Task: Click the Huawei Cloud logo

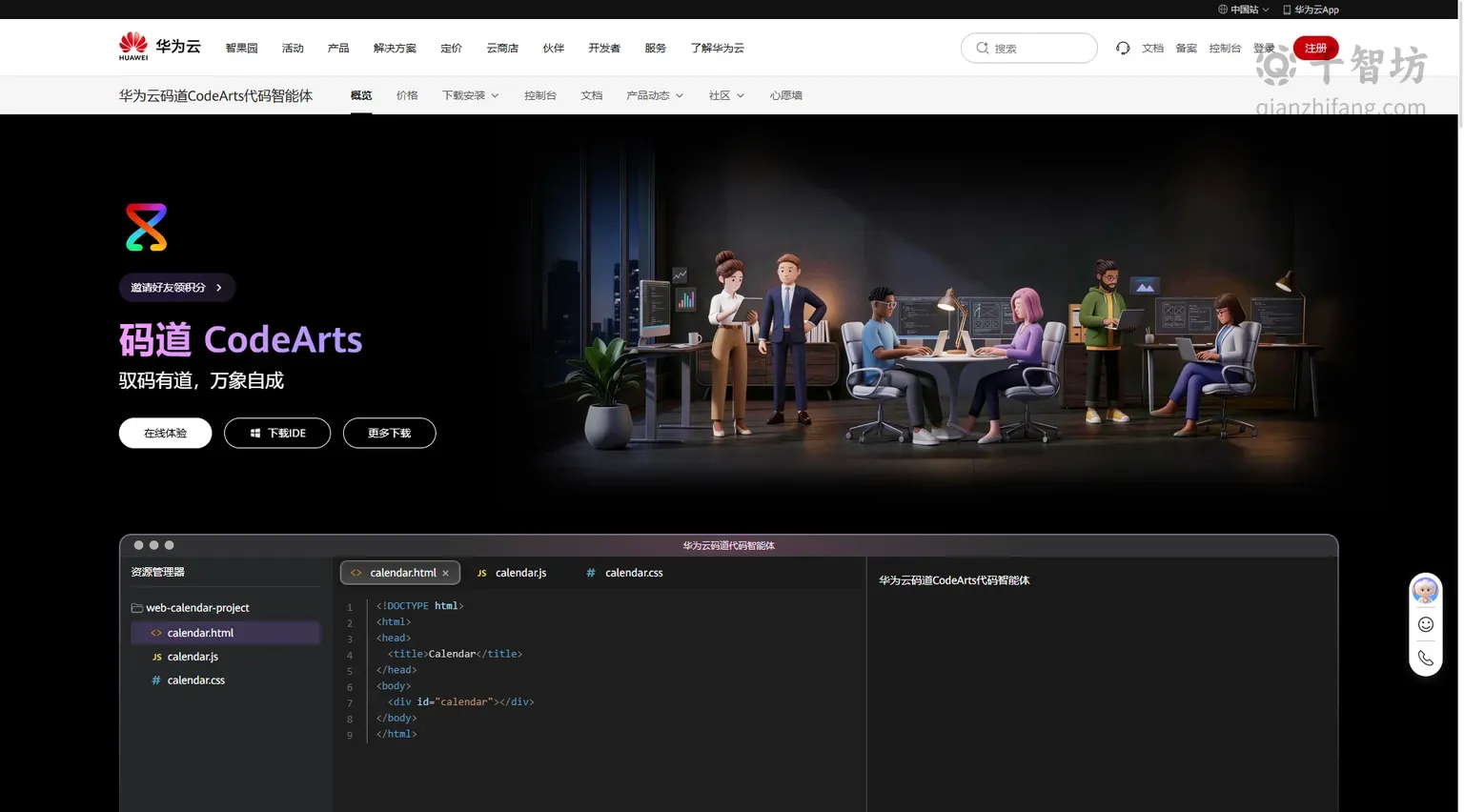Action: point(159,46)
